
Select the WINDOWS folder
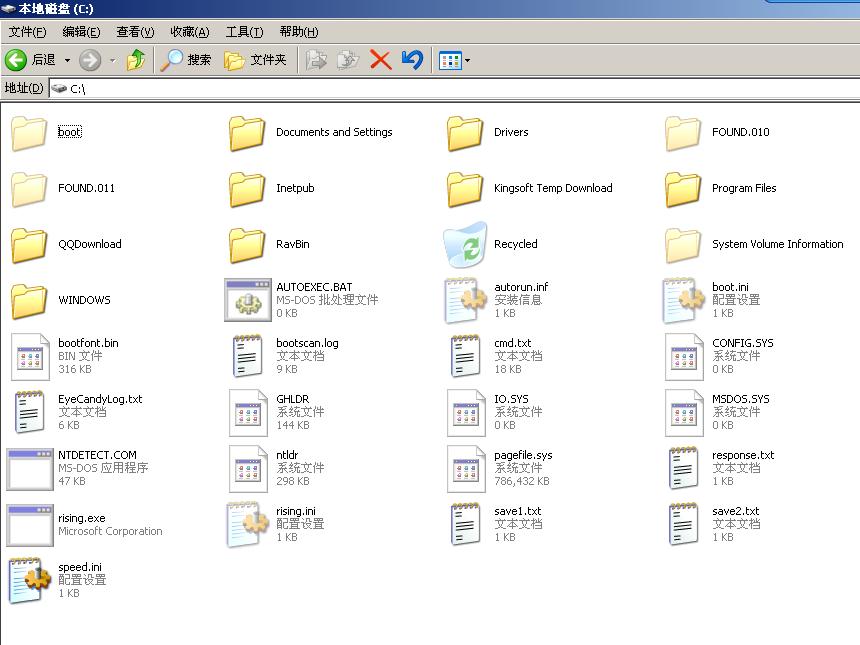coord(29,300)
